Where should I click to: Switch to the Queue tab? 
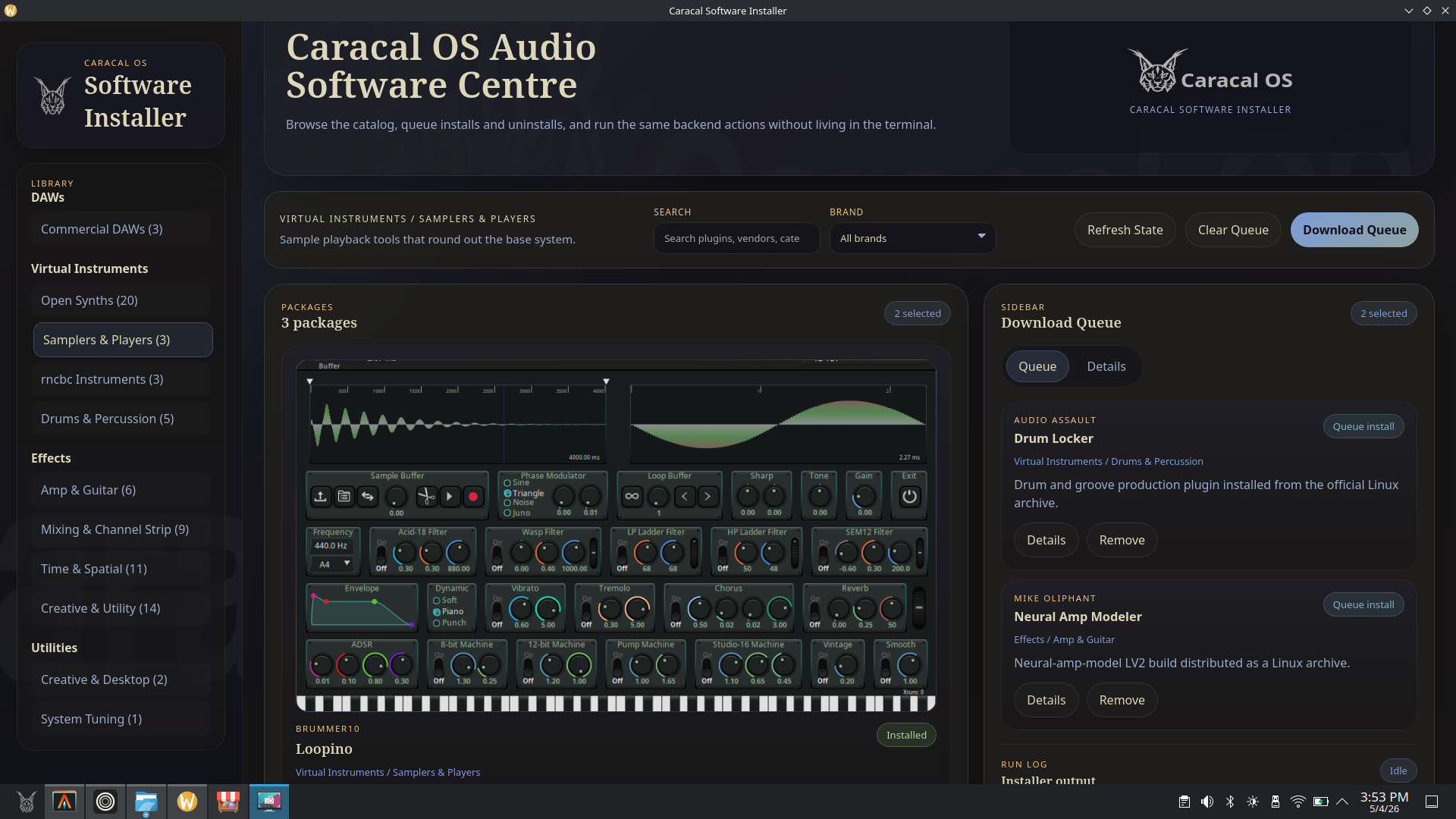tap(1037, 366)
